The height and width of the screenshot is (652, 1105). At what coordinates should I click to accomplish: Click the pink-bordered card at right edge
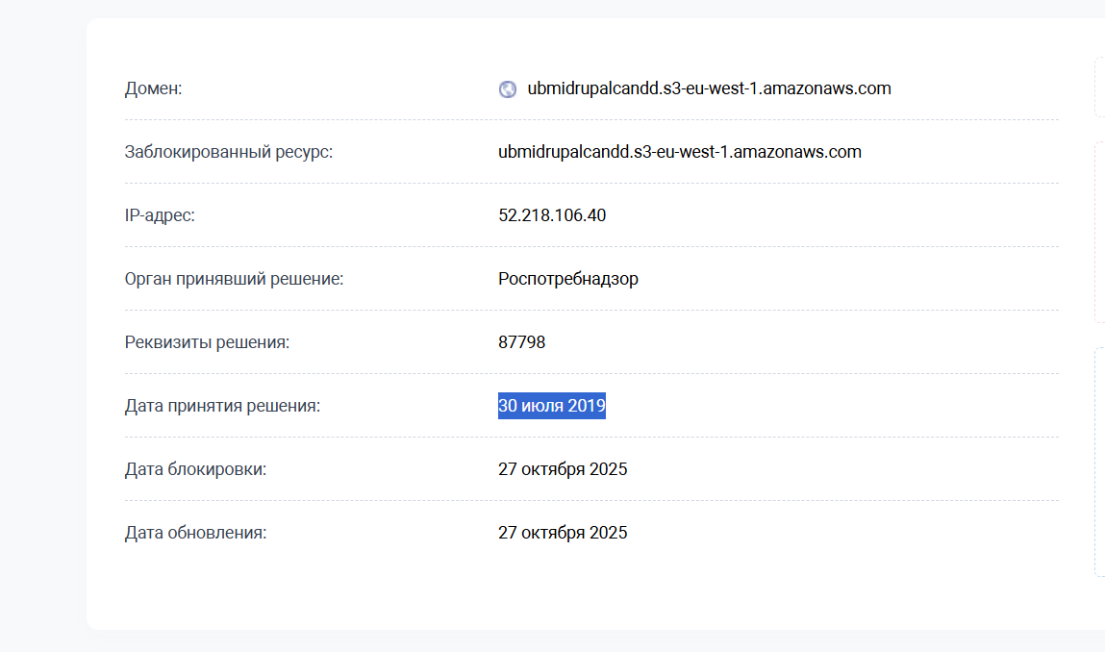click(1099, 232)
